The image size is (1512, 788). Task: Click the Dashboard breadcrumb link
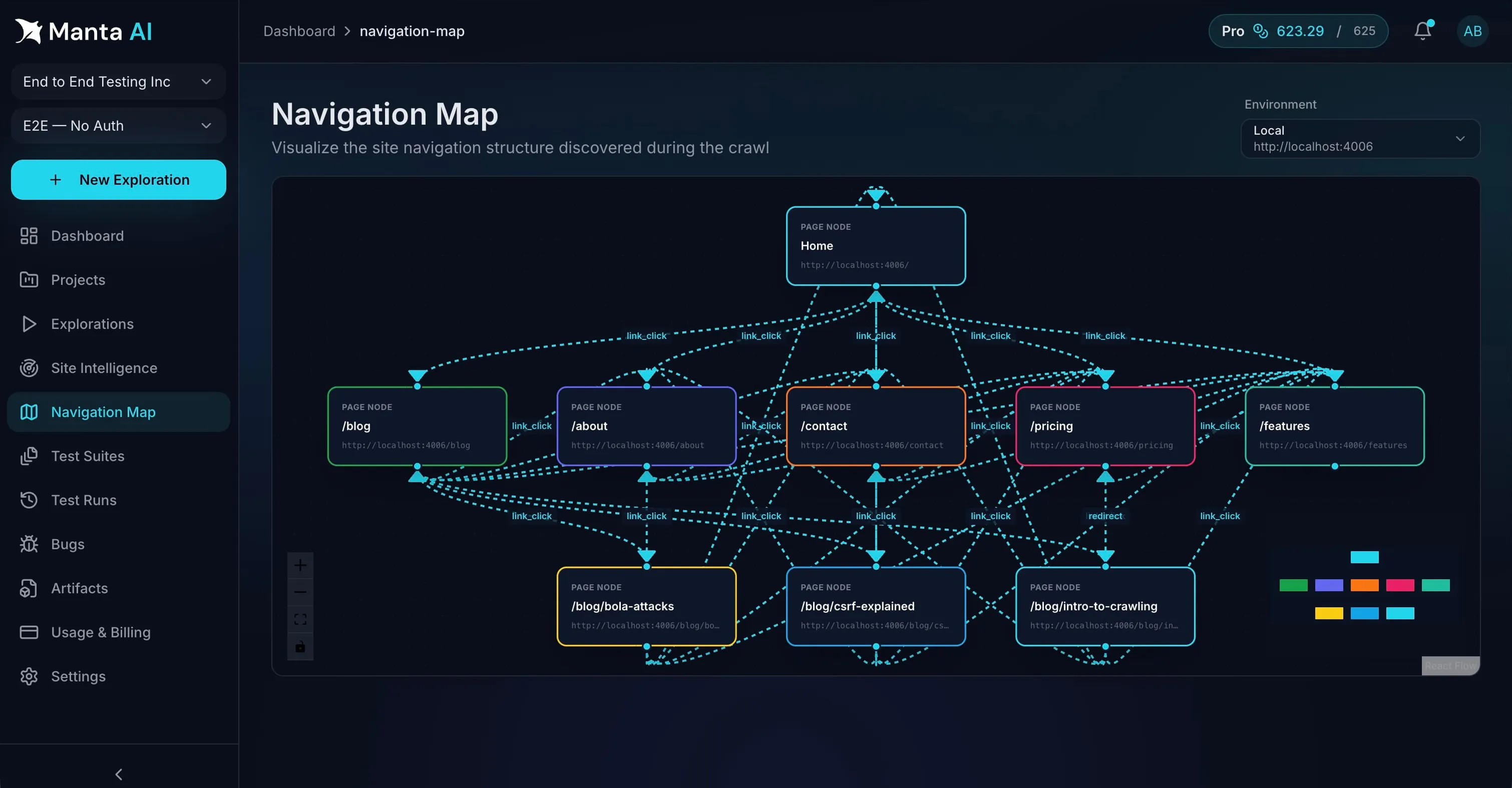[299, 31]
